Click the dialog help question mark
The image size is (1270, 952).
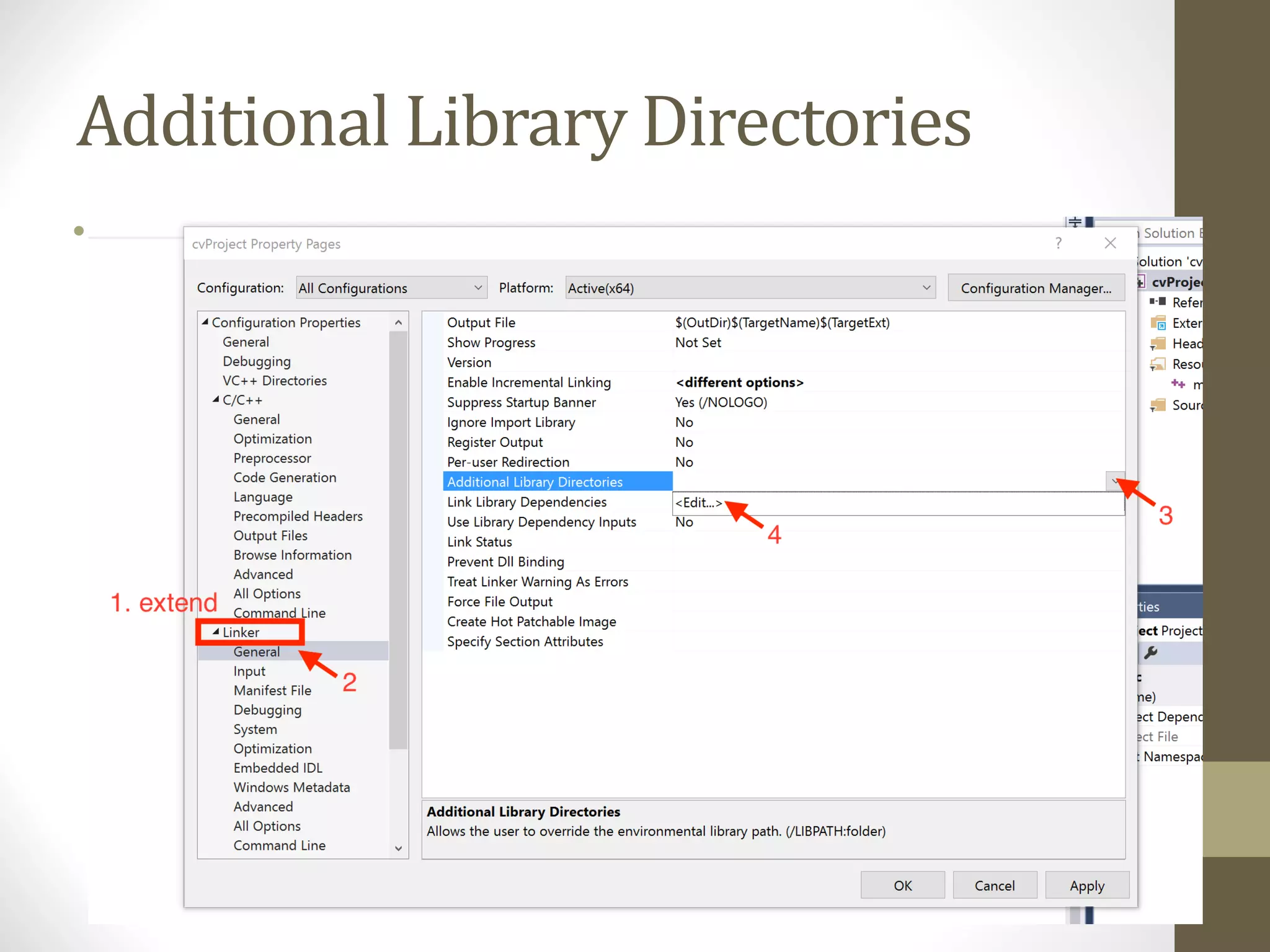pyautogui.click(x=1059, y=243)
